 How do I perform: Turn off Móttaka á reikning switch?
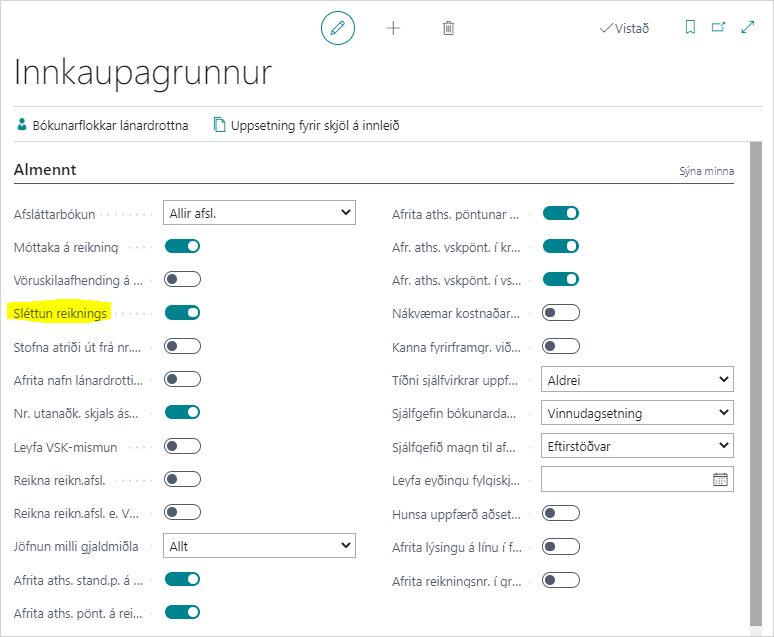(x=183, y=246)
